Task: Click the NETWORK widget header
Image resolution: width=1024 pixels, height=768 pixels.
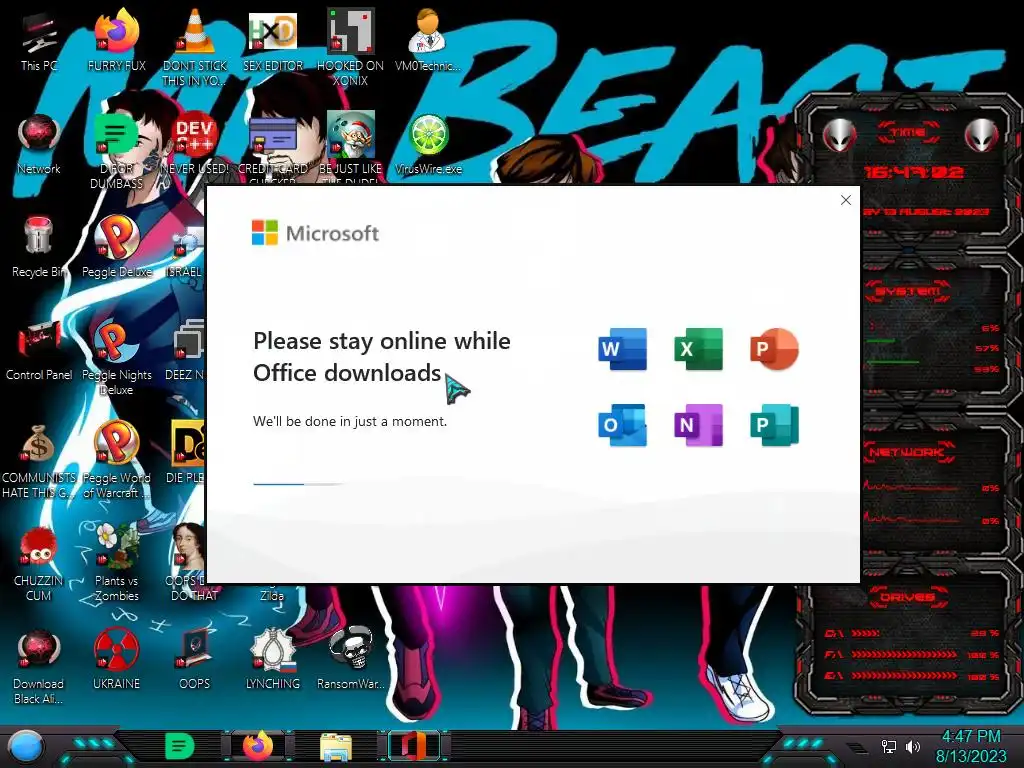Action: (908, 452)
